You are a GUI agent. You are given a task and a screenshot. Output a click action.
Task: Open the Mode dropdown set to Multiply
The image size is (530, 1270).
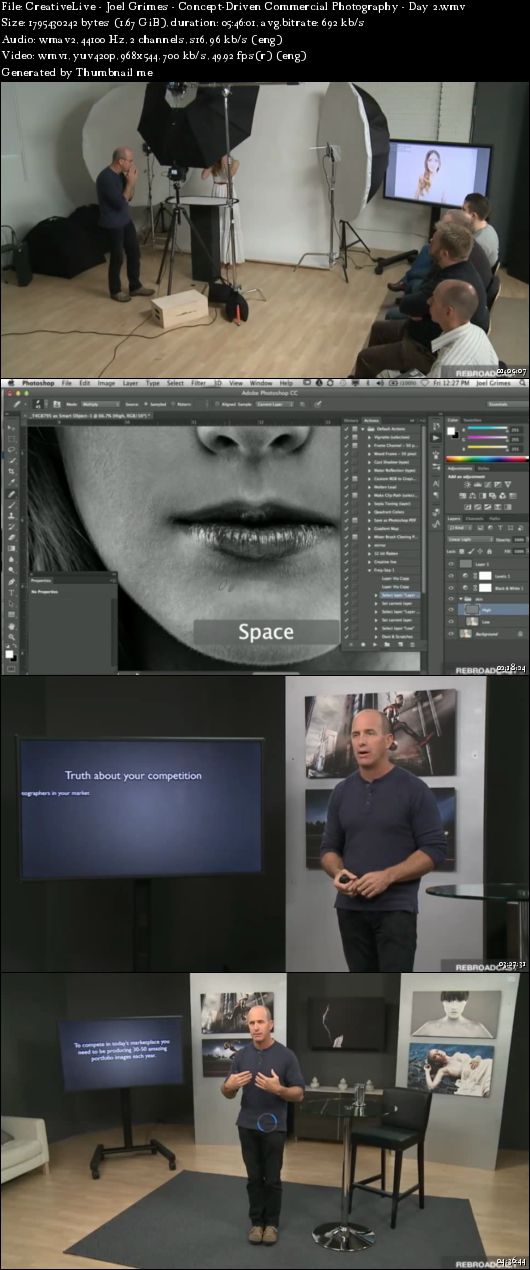pyautogui.click(x=102, y=404)
